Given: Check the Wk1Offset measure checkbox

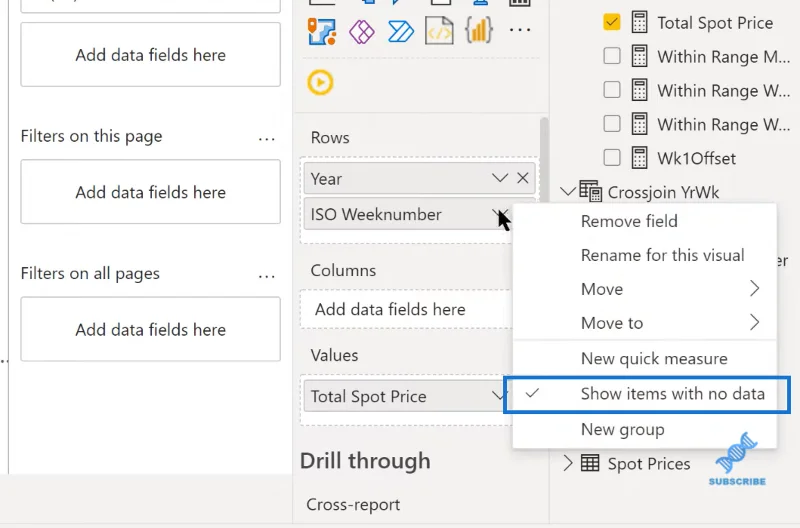Looking at the screenshot, I should click(612, 157).
